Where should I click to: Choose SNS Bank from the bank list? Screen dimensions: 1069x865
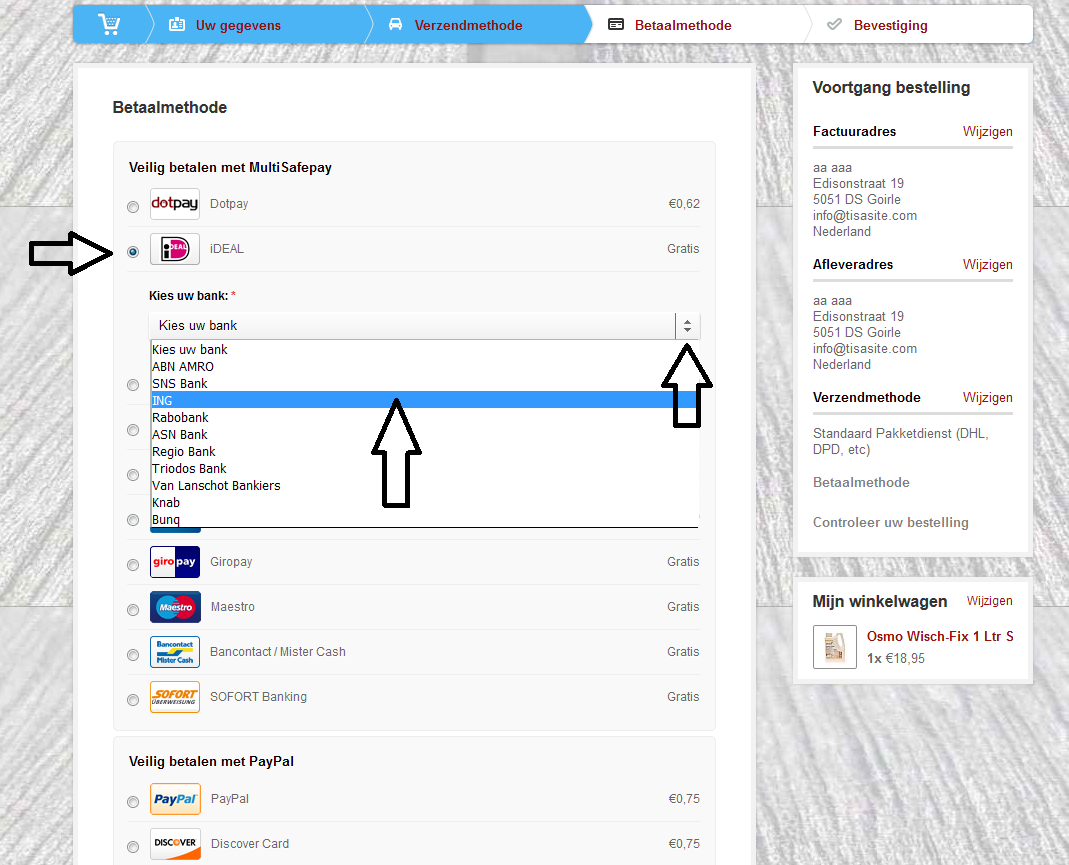(x=425, y=383)
